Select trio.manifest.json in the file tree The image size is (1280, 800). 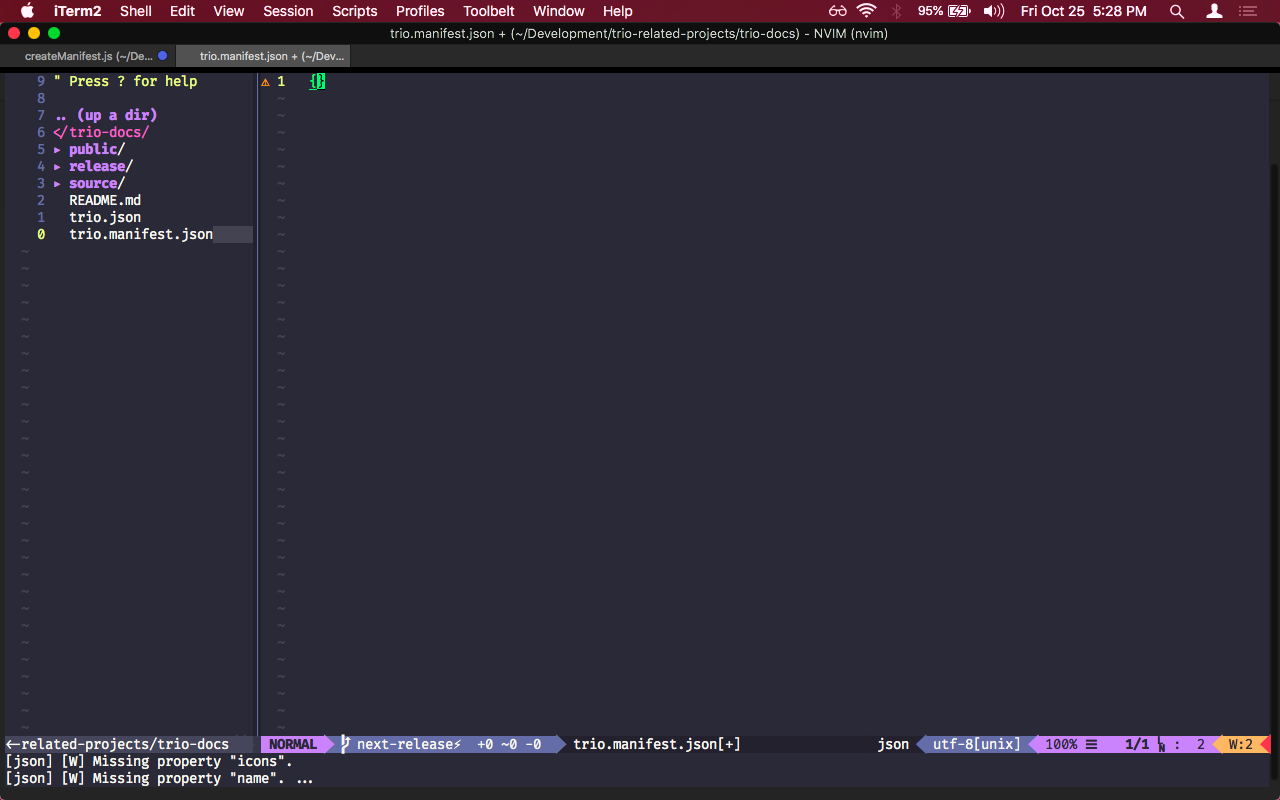(141, 234)
